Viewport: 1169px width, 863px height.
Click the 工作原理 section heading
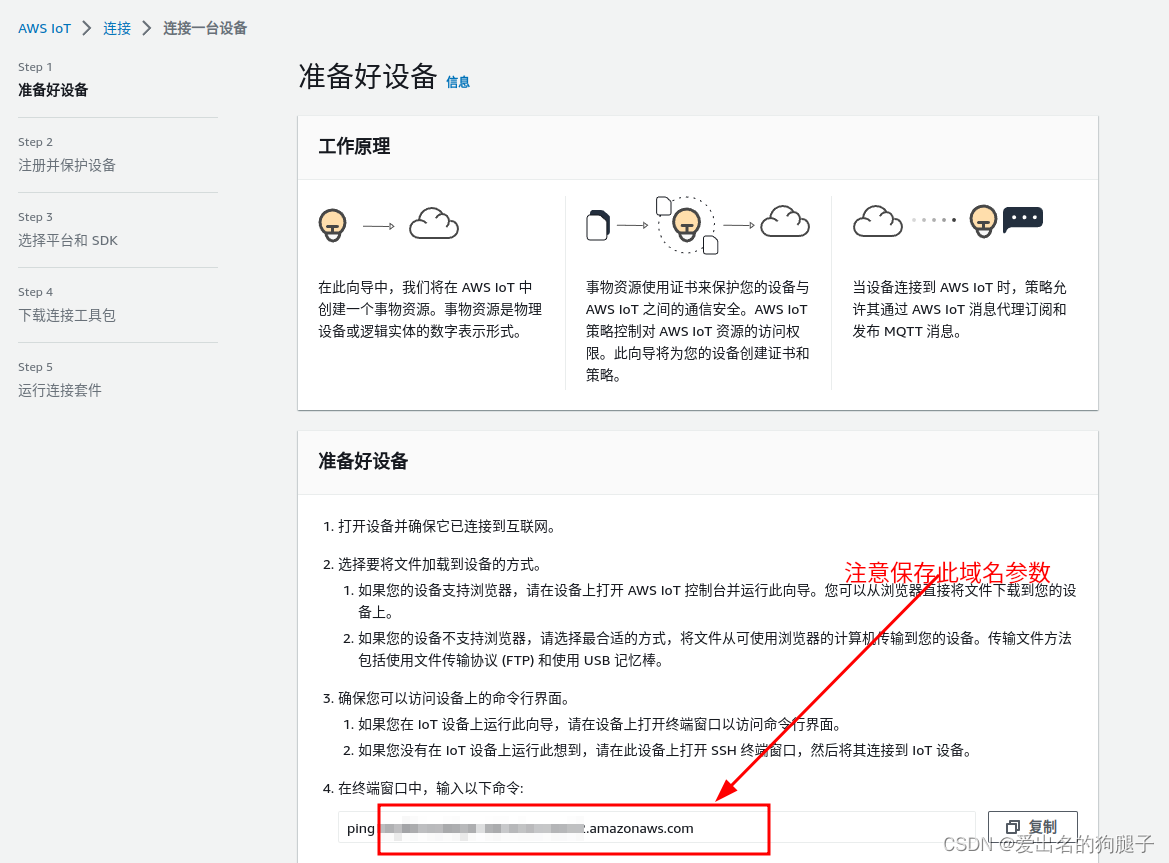point(354,146)
